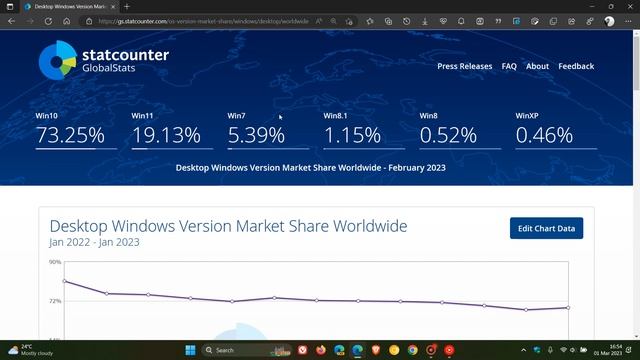Click the Desktop Windows Version Market Share heading

228,226
